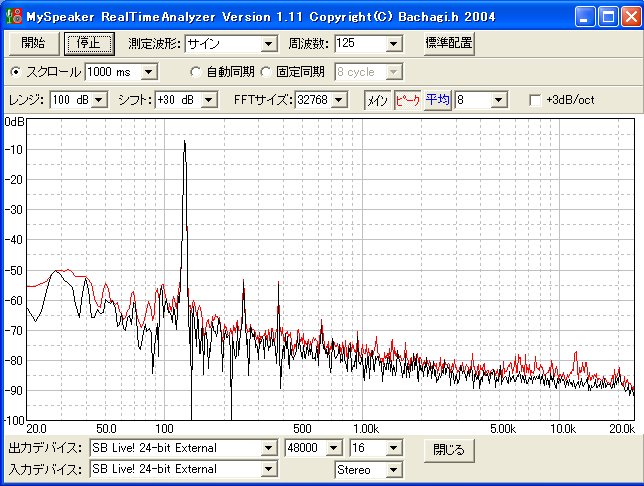Expand the 1000 ms scroll time dropdown

pyautogui.click(x=149, y=72)
